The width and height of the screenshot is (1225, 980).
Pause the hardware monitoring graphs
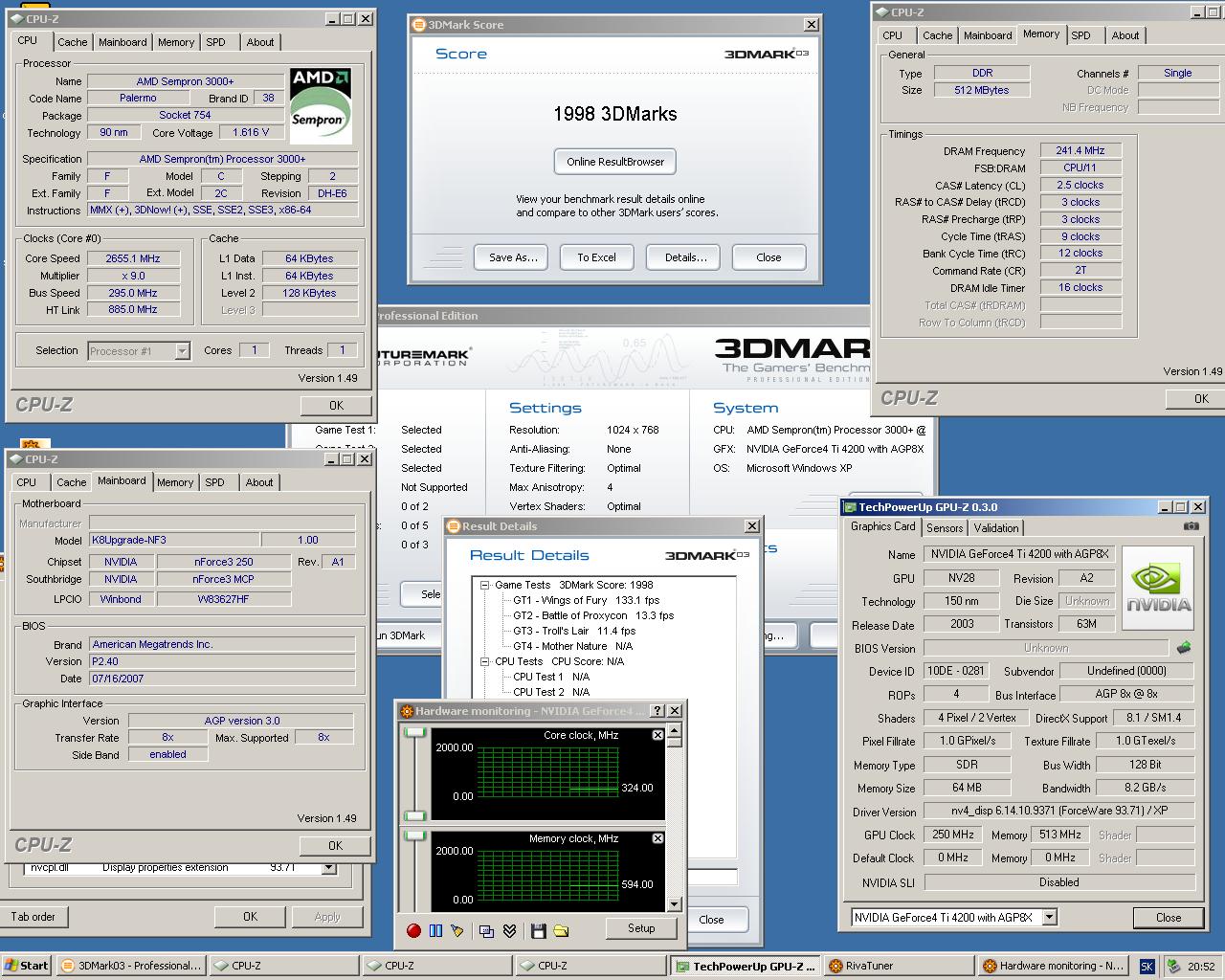tap(435, 930)
